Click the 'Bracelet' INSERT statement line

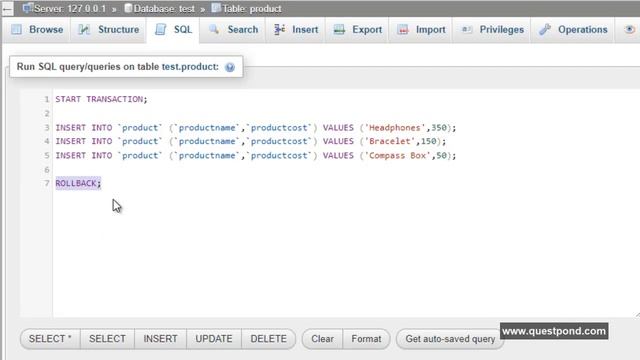pos(251,141)
